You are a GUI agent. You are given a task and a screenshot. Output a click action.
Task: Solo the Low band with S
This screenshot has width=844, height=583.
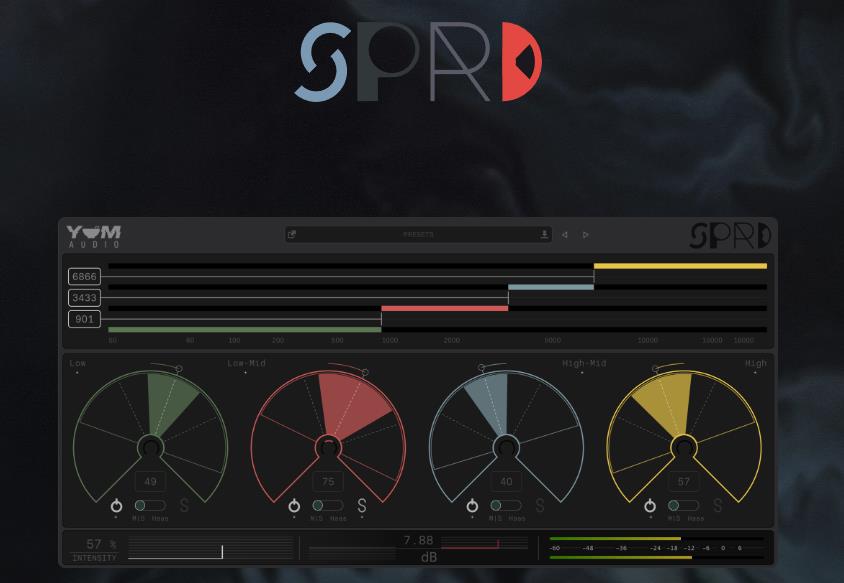click(x=184, y=505)
